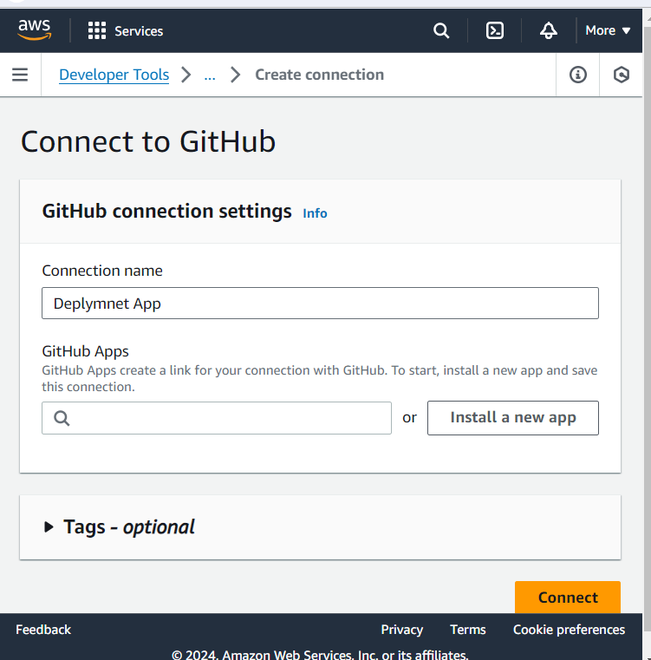Expand the More dropdown menu

(608, 31)
